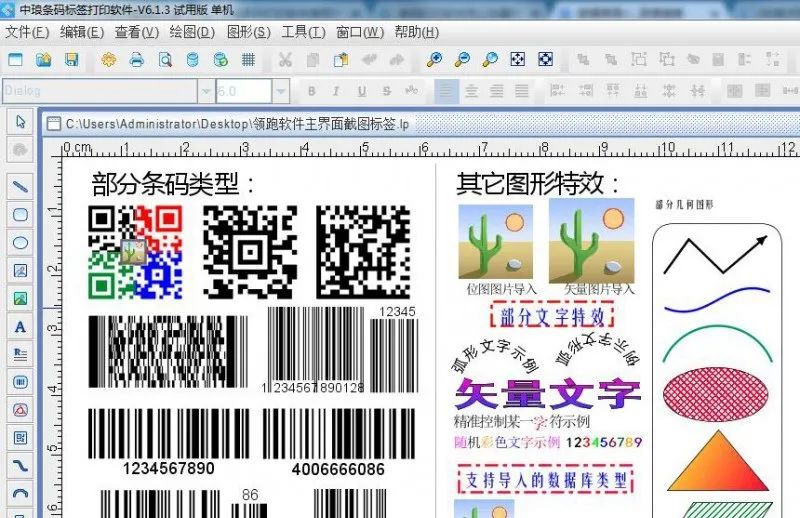The height and width of the screenshot is (518, 800).
Task: Select the landscape picture insert tool
Action: click(x=20, y=298)
